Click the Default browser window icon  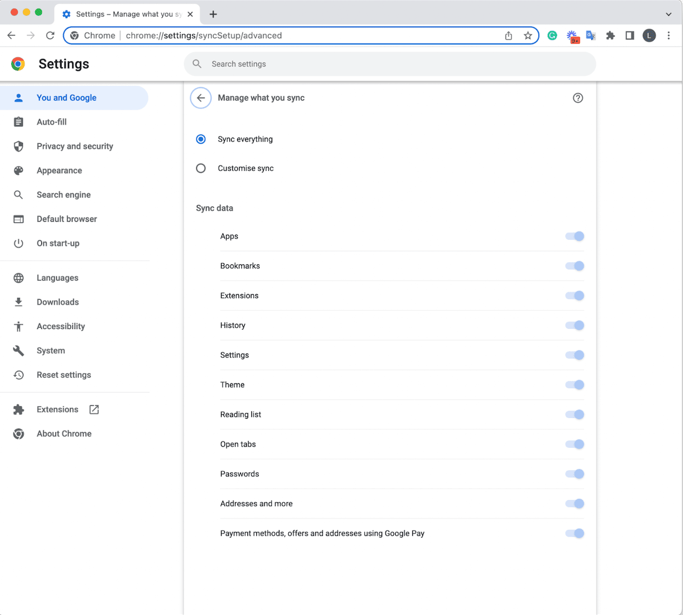coord(18,219)
